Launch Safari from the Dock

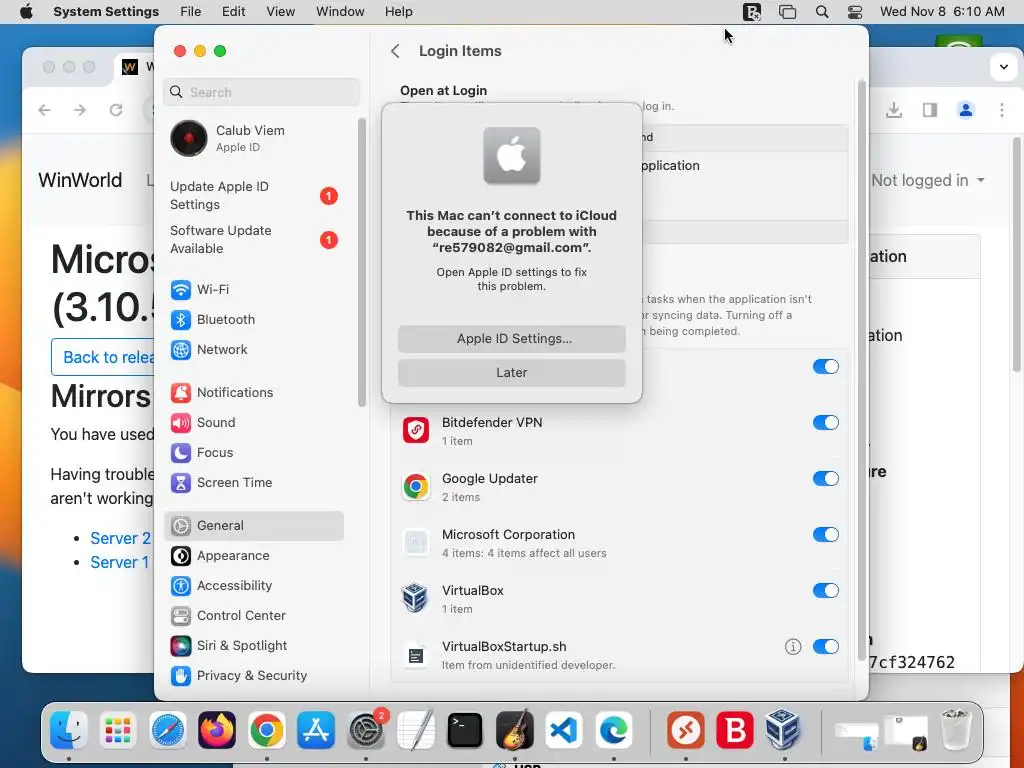coord(168,729)
